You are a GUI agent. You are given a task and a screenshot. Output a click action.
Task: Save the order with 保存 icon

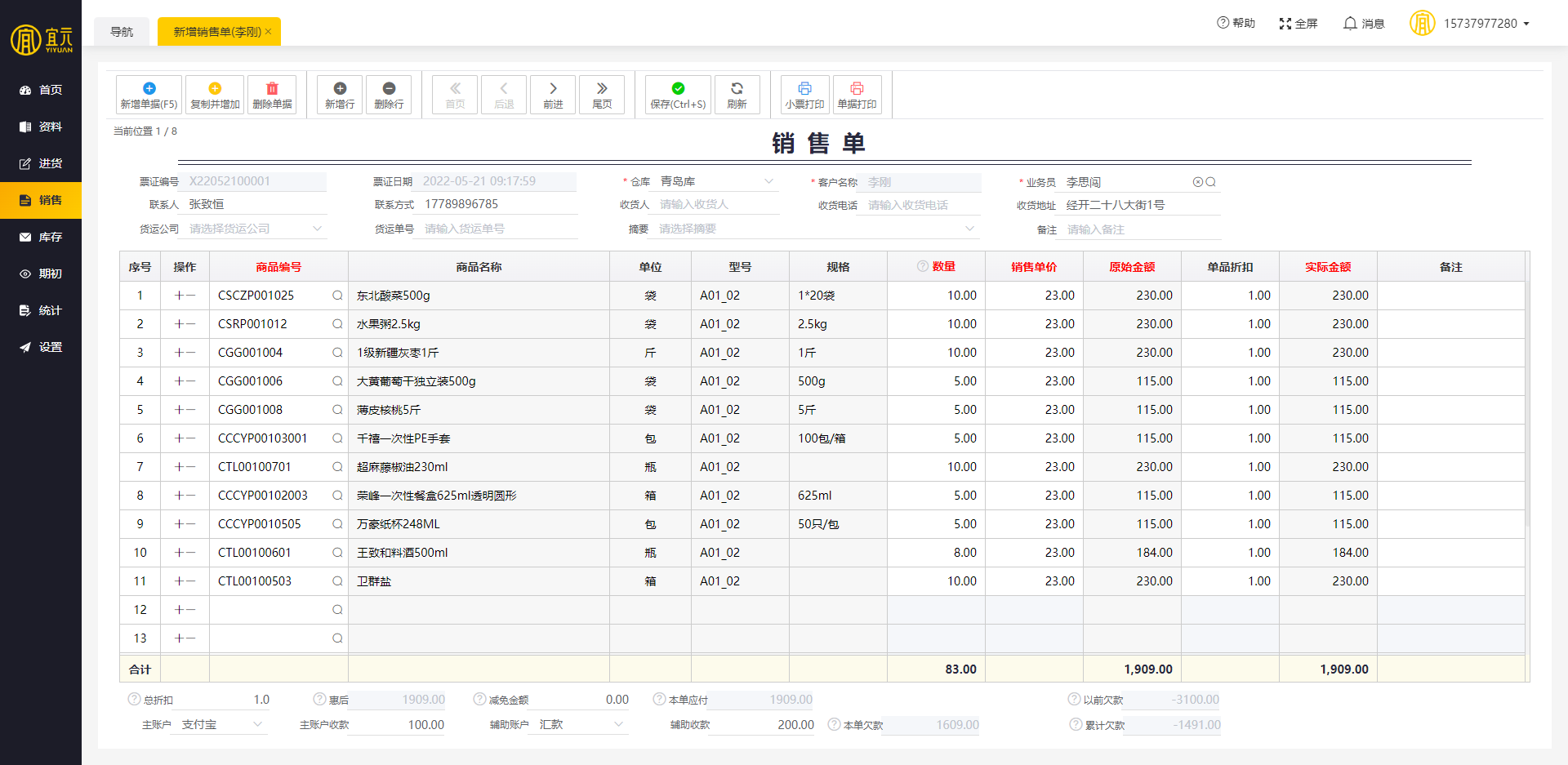pyautogui.click(x=678, y=89)
